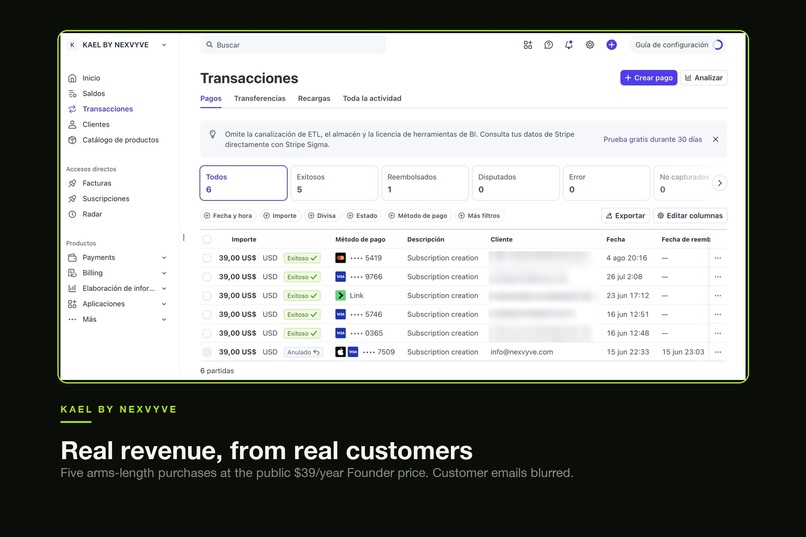Click the purple plus create icon
The image size is (806, 537).
coord(611,45)
